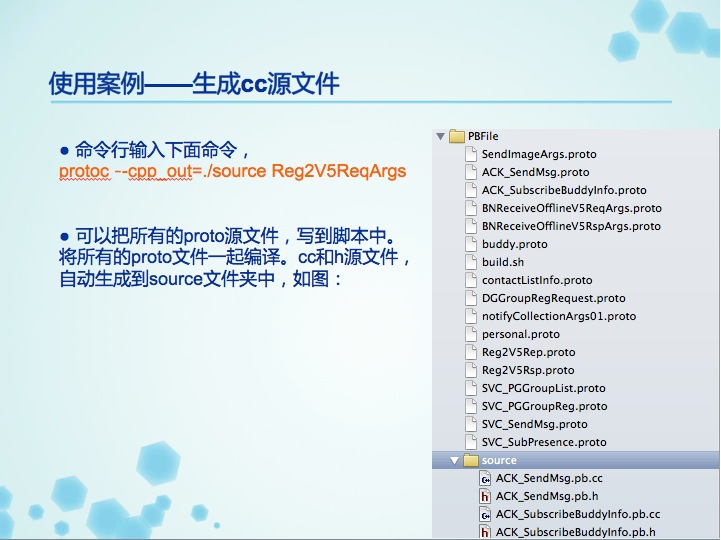This screenshot has width=721, height=540.
Task: Click the DGGroupRegRequest.proto file icon
Action: tap(471, 298)
